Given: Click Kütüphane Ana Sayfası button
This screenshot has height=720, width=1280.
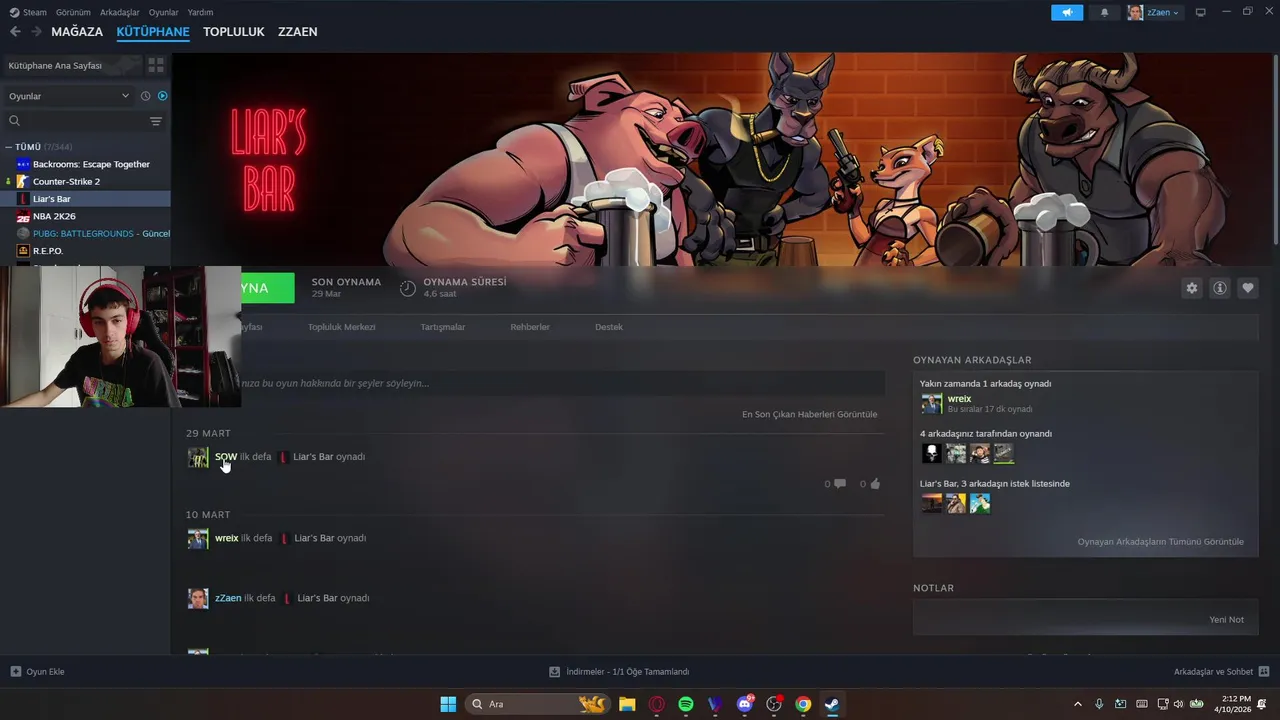Looking at the screenshot, I should (72, 65).
